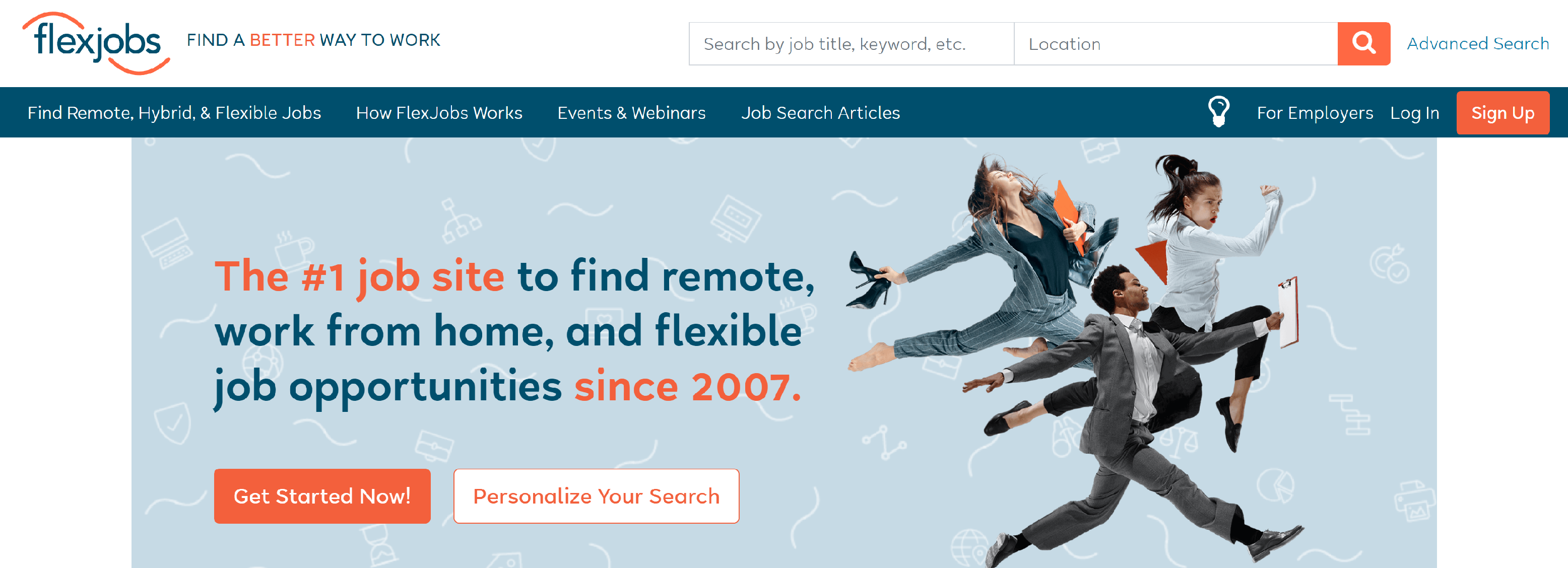This screenshot has width=1568, height=568.
Task: Click the clipboard held by the jumping woman
Action: [x=1288, y=312]
